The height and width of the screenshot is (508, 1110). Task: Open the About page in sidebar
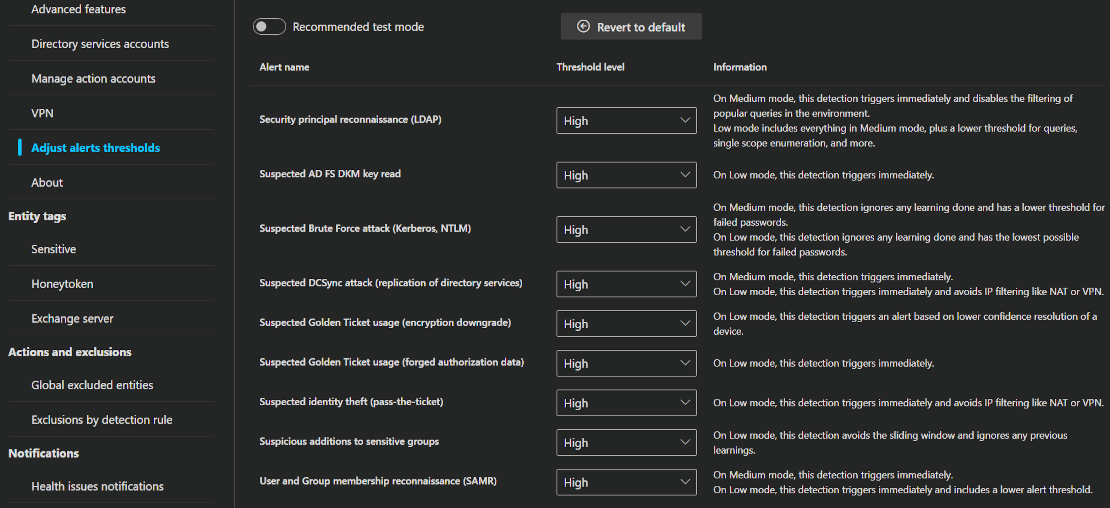[47, 183]
